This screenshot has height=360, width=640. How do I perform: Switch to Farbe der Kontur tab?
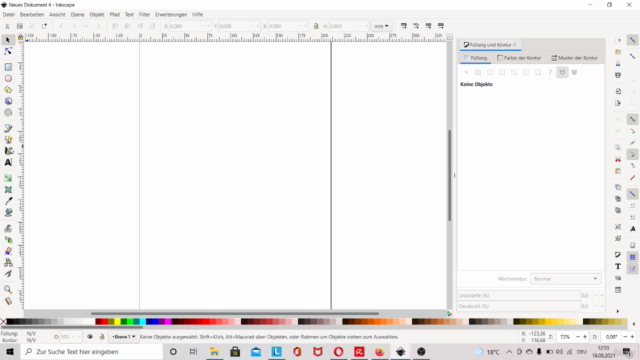coord(519,58)
